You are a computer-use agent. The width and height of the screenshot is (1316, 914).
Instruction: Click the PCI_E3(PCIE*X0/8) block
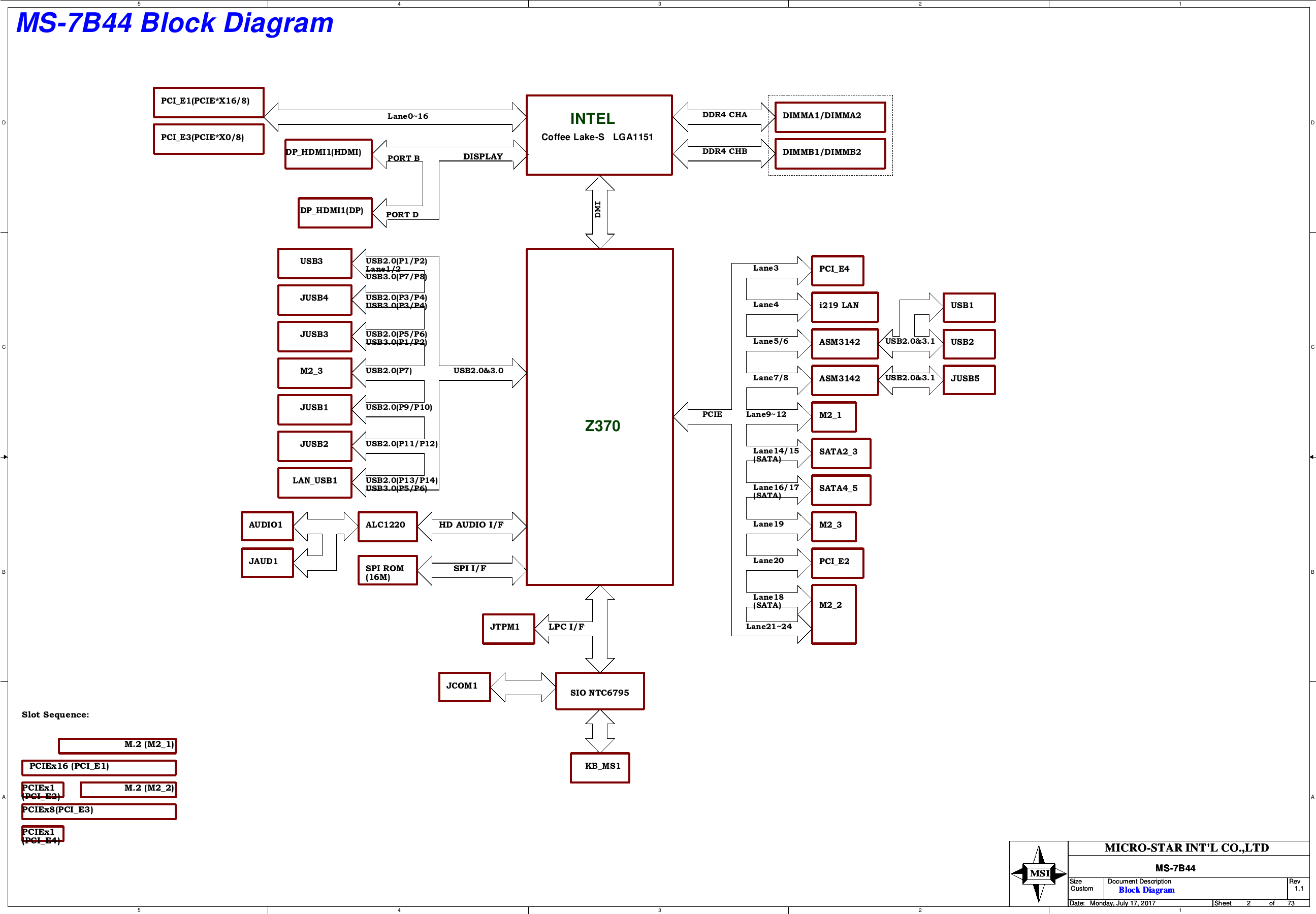coord(208,139)
